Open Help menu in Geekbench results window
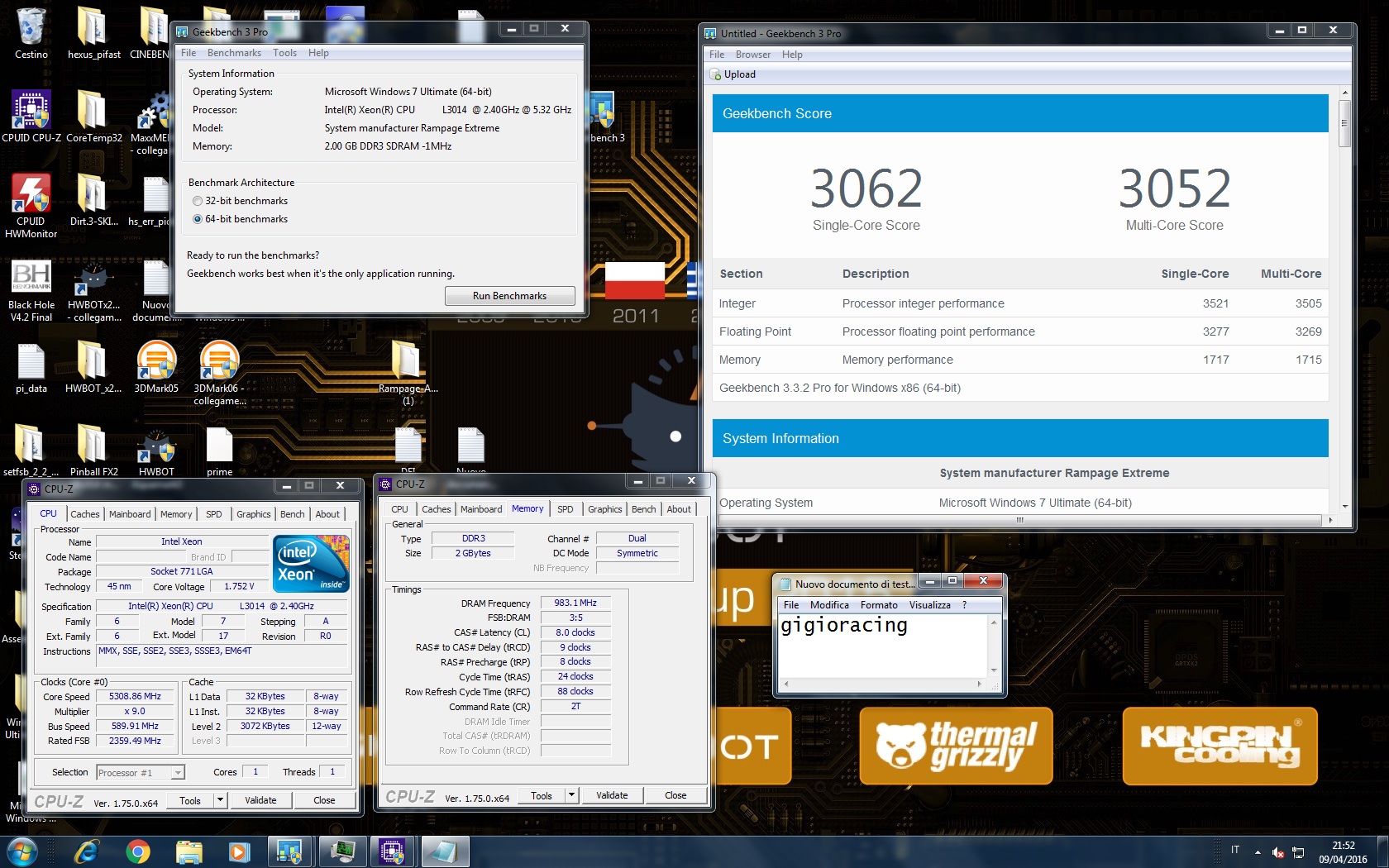 (x=792, y=55)
